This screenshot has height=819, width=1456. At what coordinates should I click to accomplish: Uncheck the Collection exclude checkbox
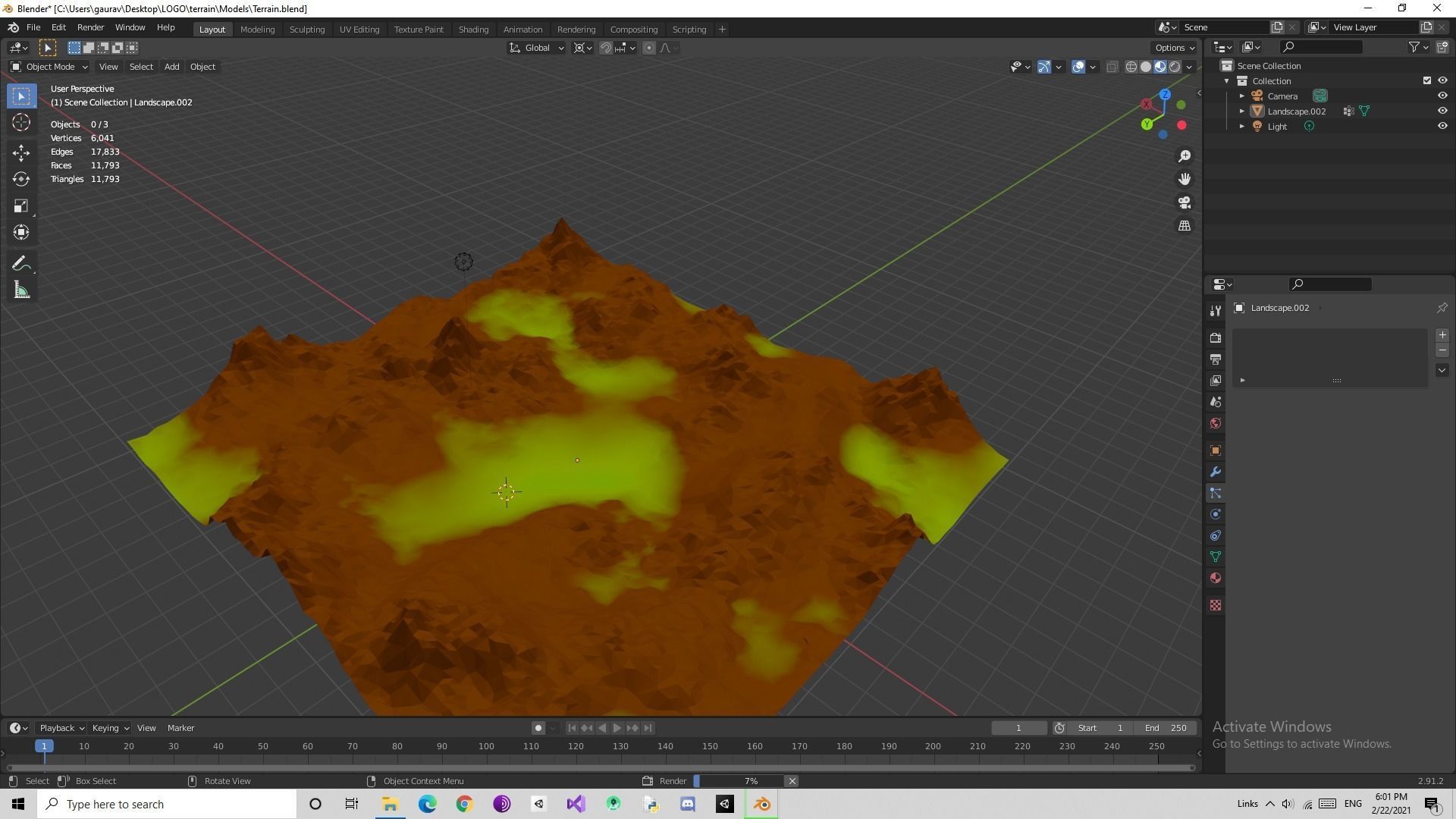click(1426, 80)
